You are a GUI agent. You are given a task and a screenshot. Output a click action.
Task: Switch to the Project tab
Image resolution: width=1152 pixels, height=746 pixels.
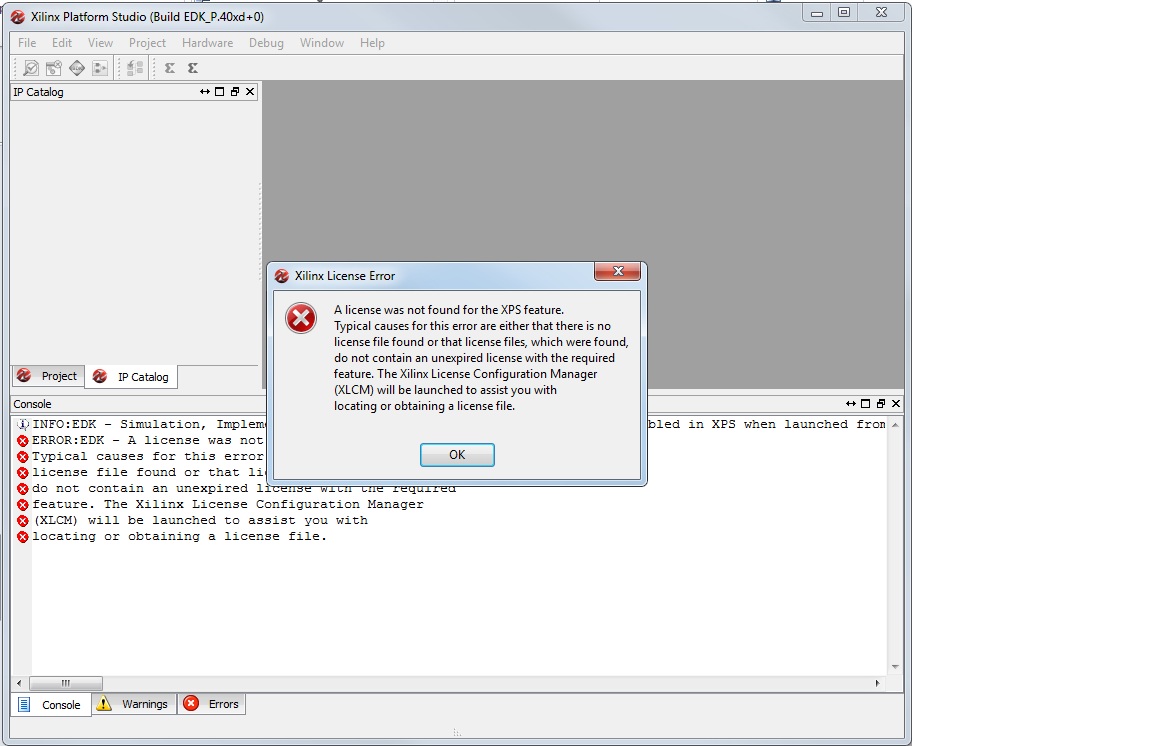point(48,376)
